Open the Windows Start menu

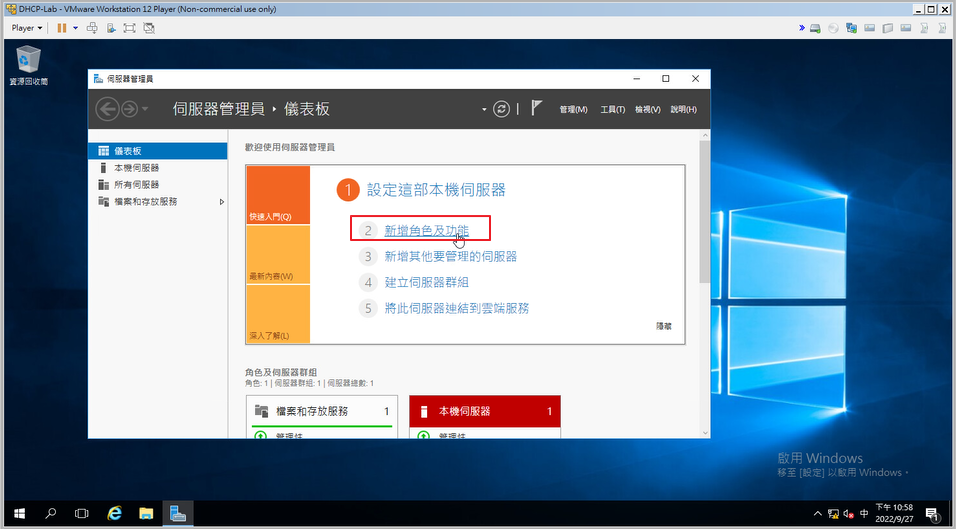point(20,513)
